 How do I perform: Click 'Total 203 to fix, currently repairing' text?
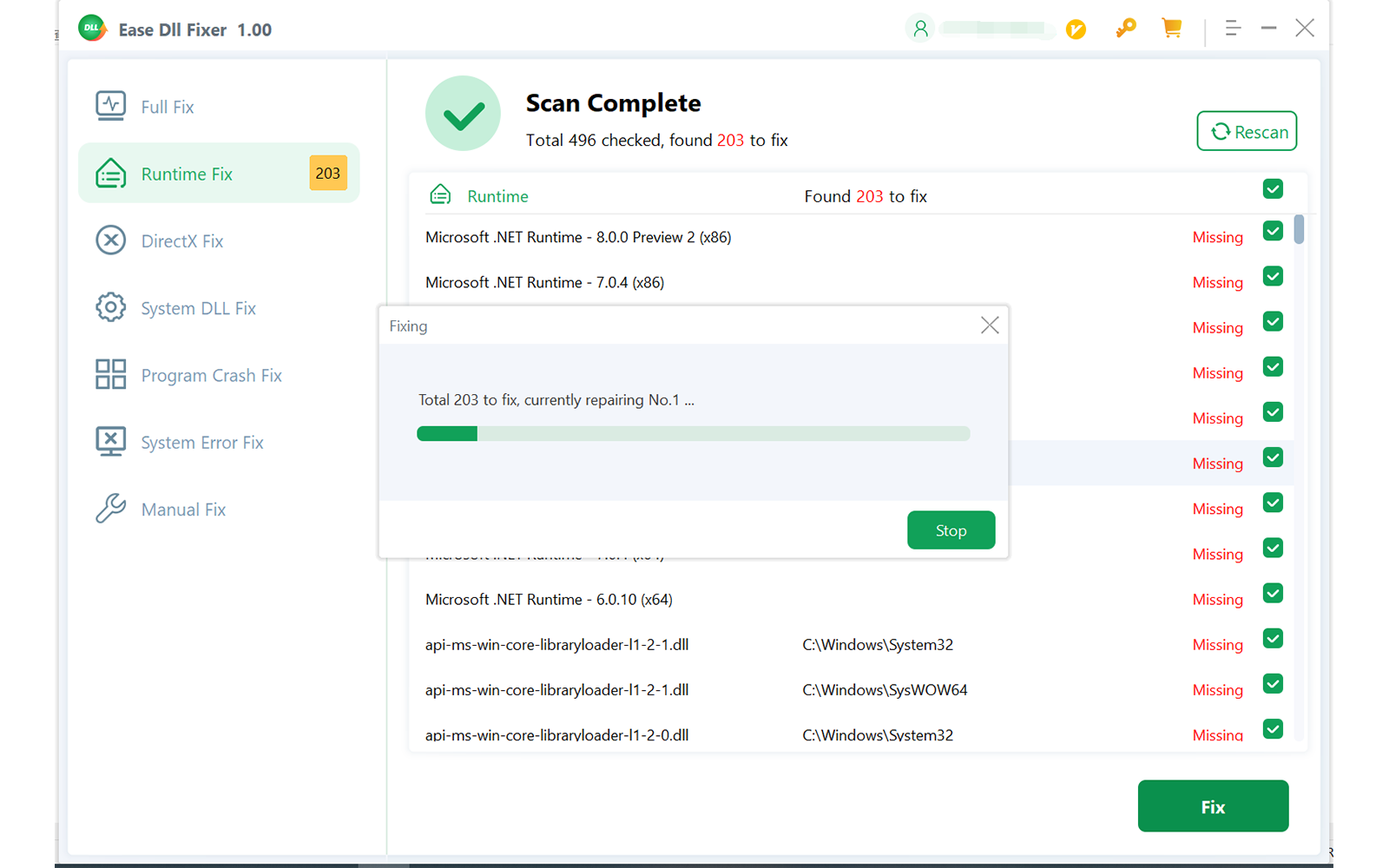pyautogui.click(x=556, y=400)
